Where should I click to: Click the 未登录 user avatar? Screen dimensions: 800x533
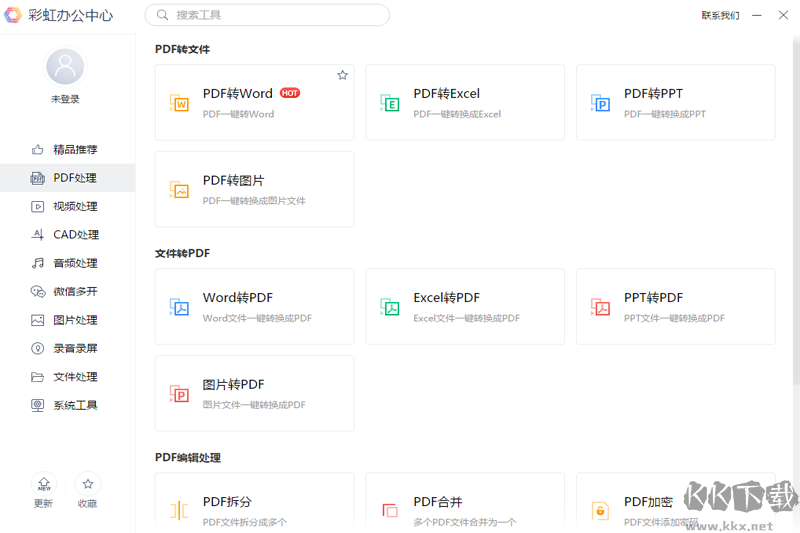(x=65, y=67)
